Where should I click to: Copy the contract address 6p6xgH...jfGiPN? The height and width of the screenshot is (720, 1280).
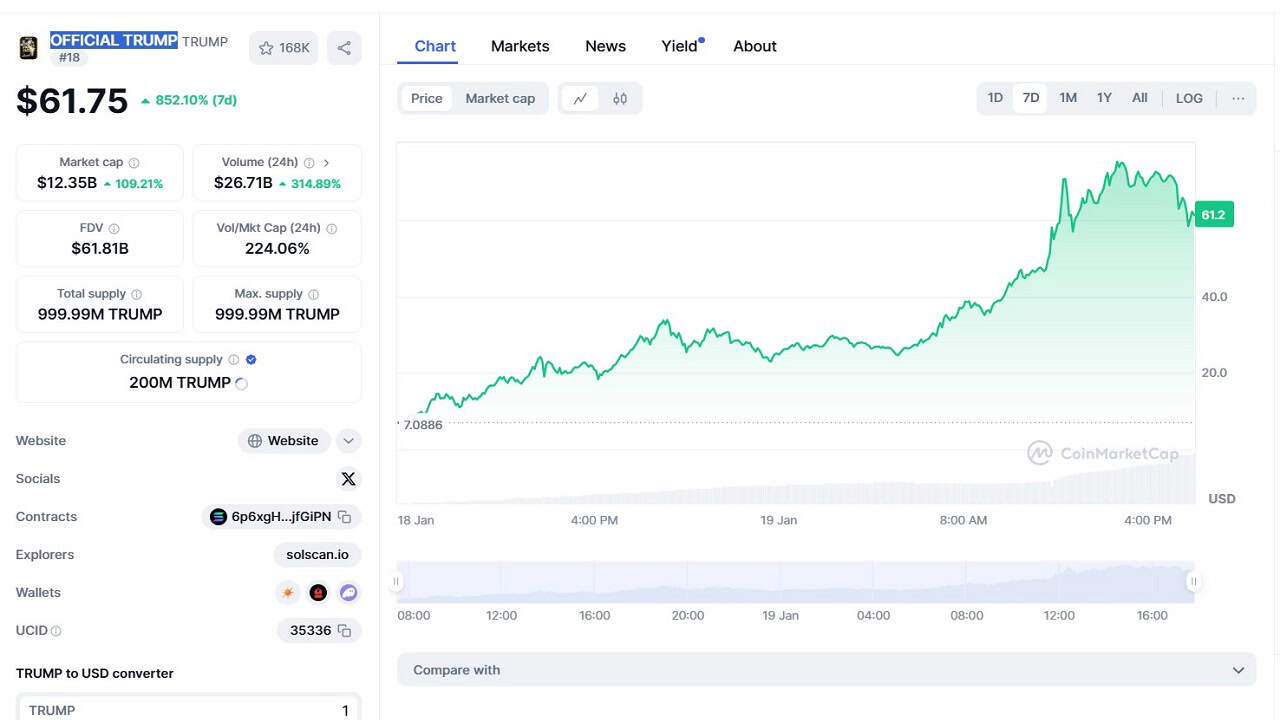[x=344, y=517]
